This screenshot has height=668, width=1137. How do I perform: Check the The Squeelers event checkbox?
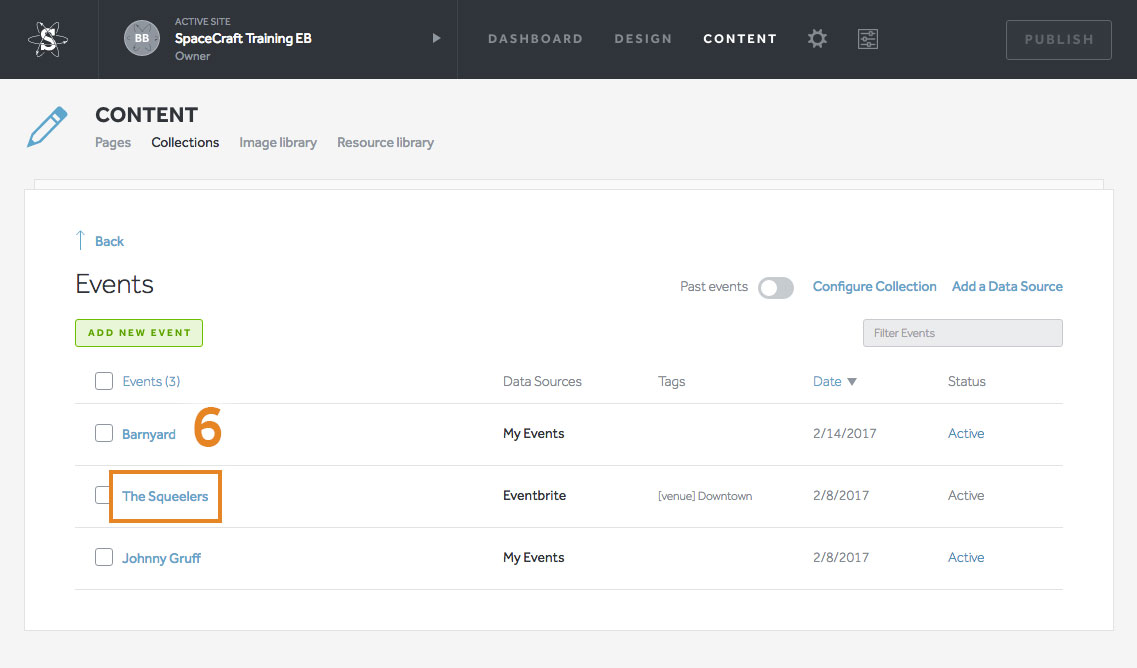click(x=102, y=495)
